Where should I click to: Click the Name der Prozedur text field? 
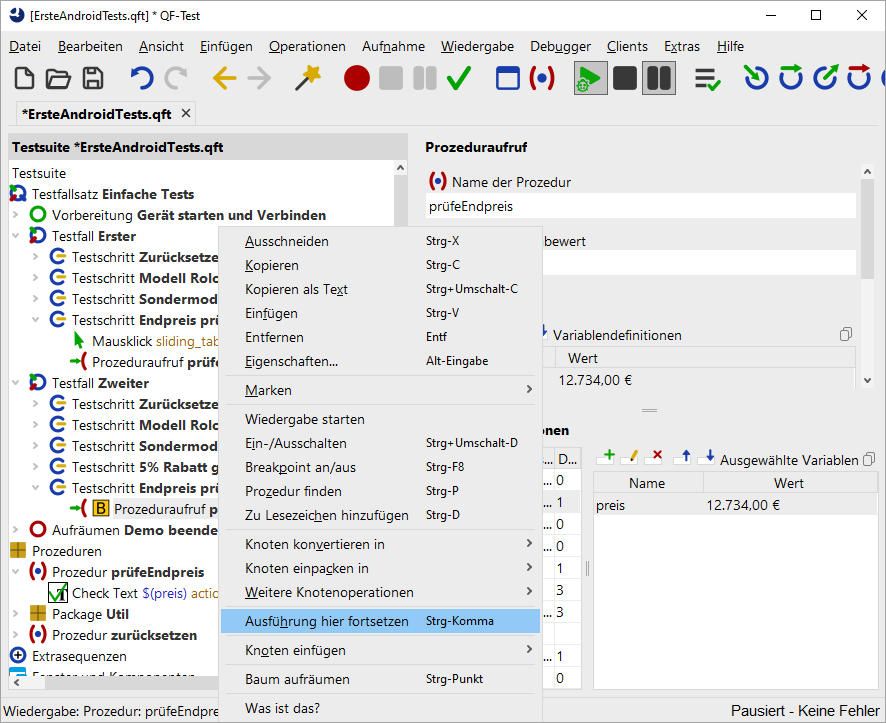pyautogui.click(x=640, y=206)
